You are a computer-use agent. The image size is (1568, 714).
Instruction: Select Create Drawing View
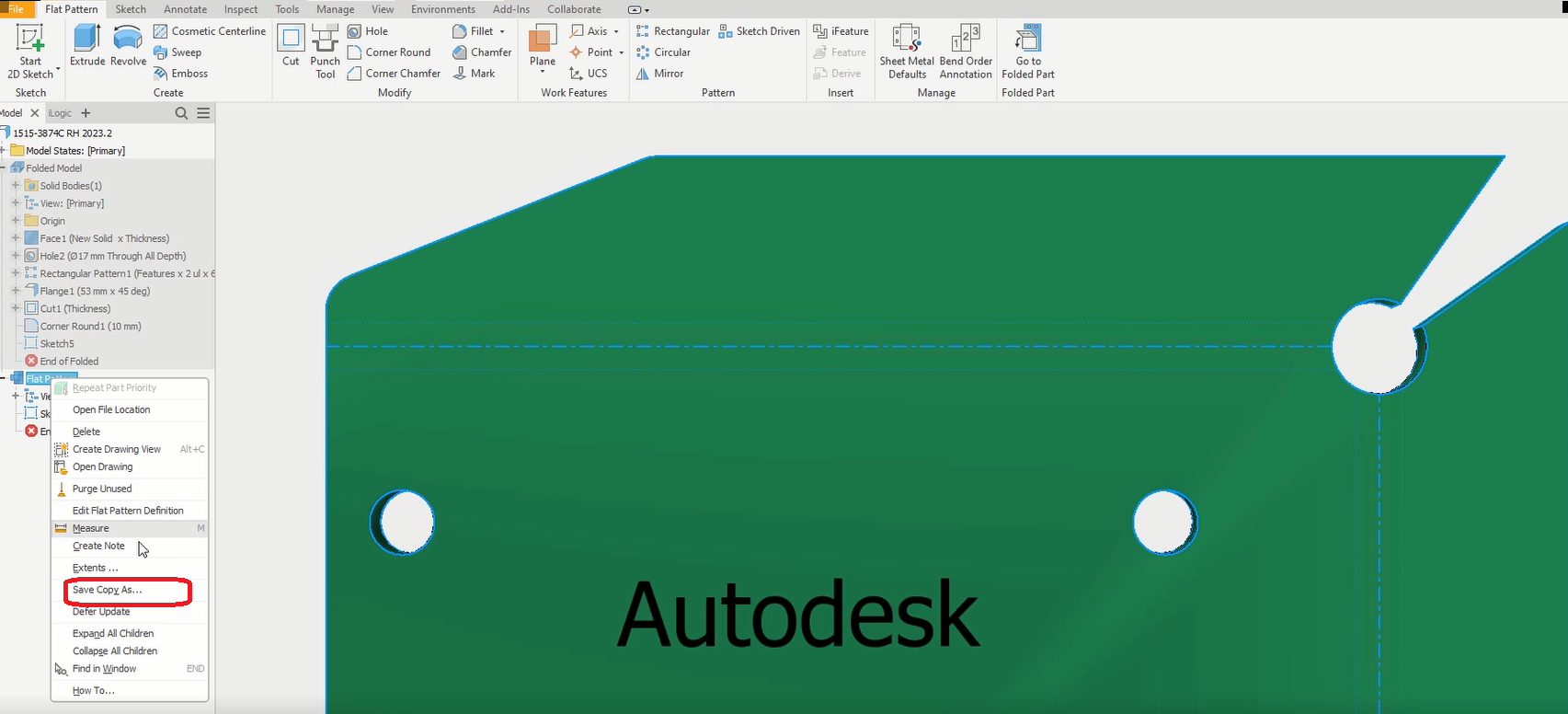tap(130, 449)
